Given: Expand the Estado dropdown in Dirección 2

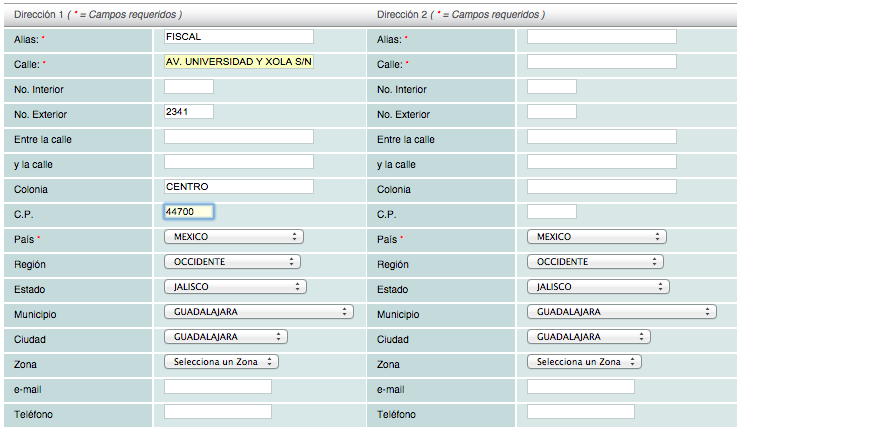Looking at the screenshot, I should pos(597,287).
